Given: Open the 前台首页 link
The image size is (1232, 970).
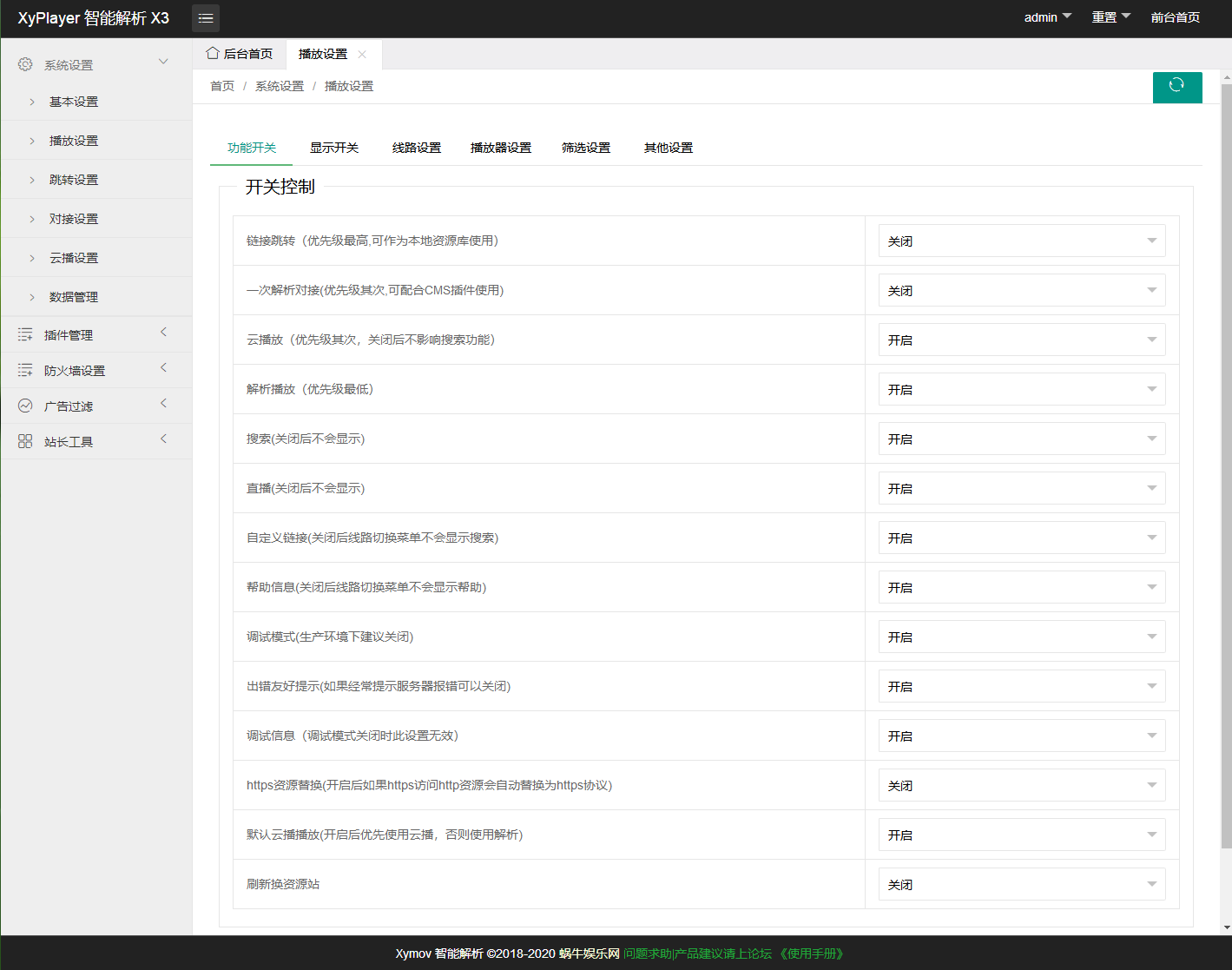Looking at the screenshot, I should 1175,17.
